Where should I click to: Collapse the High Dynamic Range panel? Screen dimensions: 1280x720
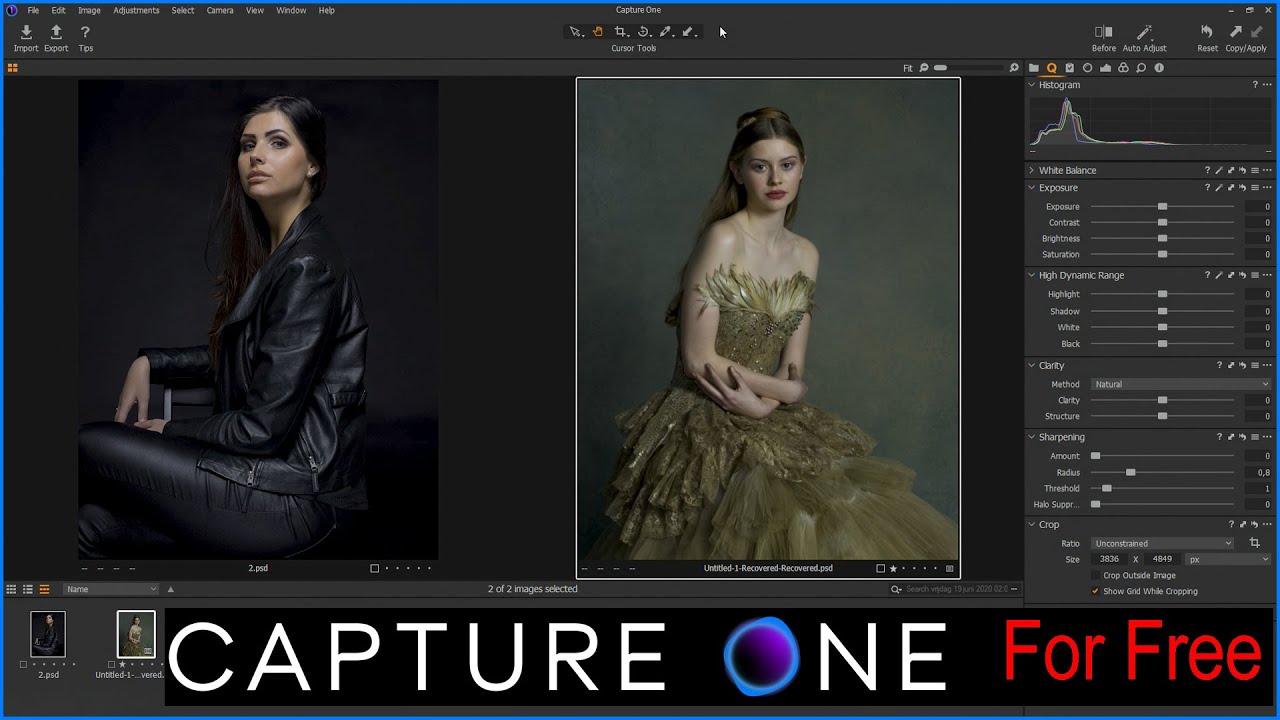click(x=1032, y=275)
